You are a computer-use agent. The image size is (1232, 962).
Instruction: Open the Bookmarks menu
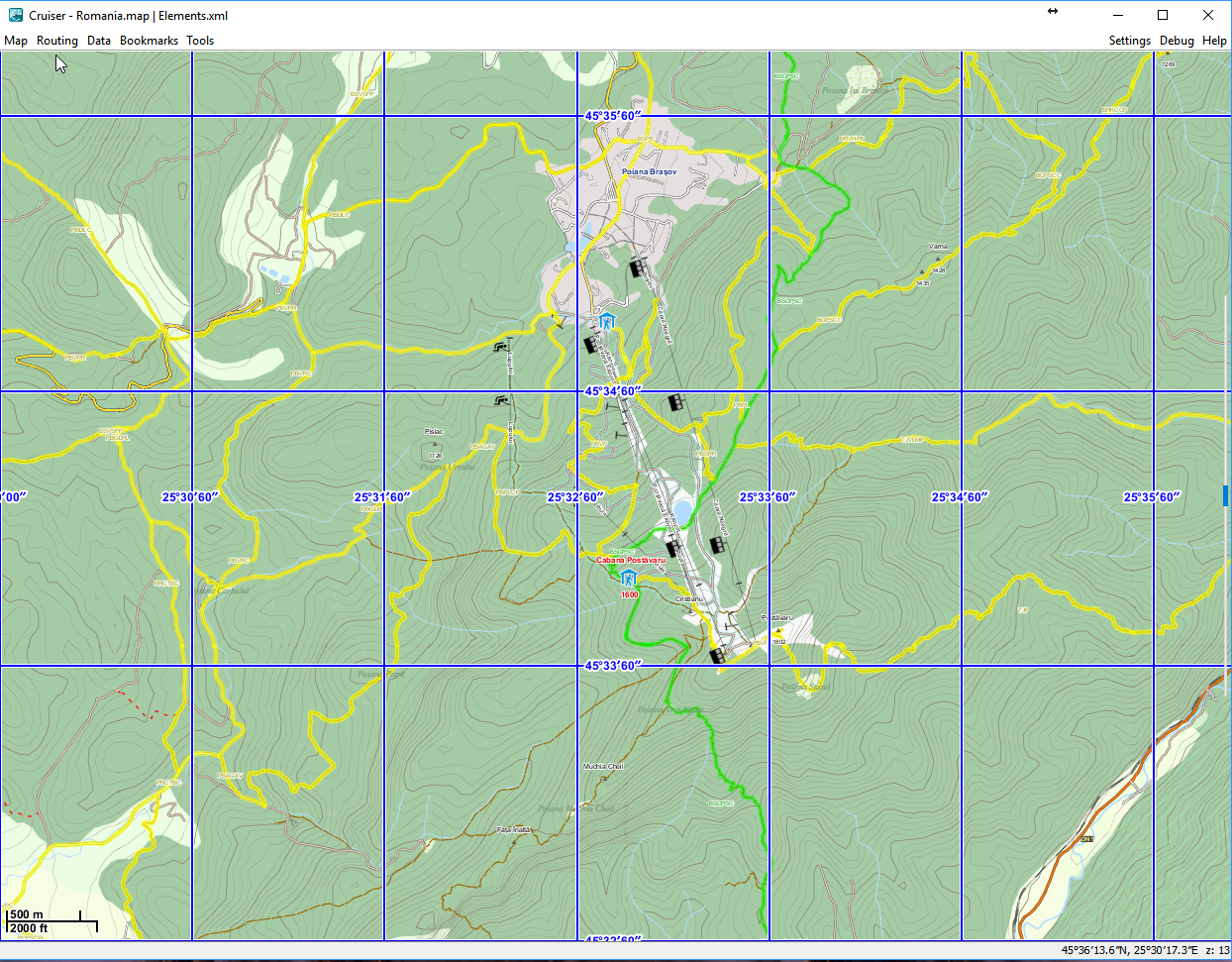[x=149, y=41]
